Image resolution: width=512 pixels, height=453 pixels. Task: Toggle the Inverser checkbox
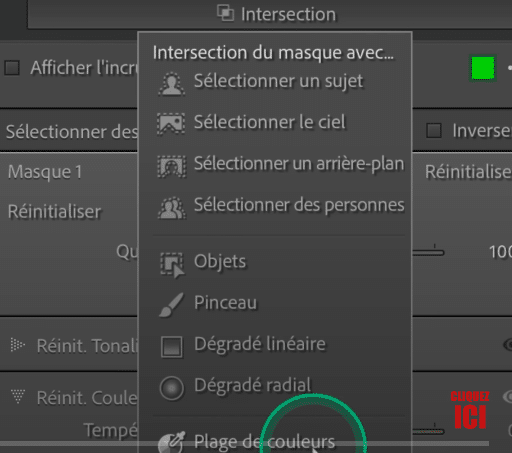[x=434, y=130]
